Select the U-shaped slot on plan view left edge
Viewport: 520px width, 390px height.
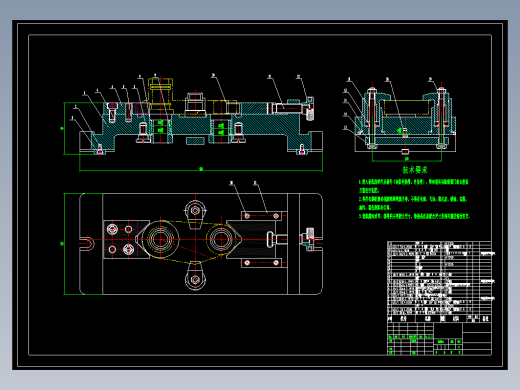(x=87, y=243)
